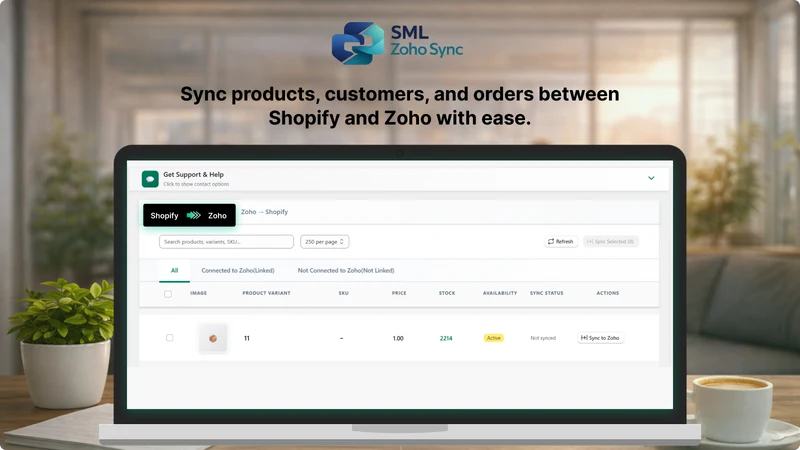Select Not Connected to Zoho(Not Linked) tab
800x450 pixels.
(x=346, y=270)
